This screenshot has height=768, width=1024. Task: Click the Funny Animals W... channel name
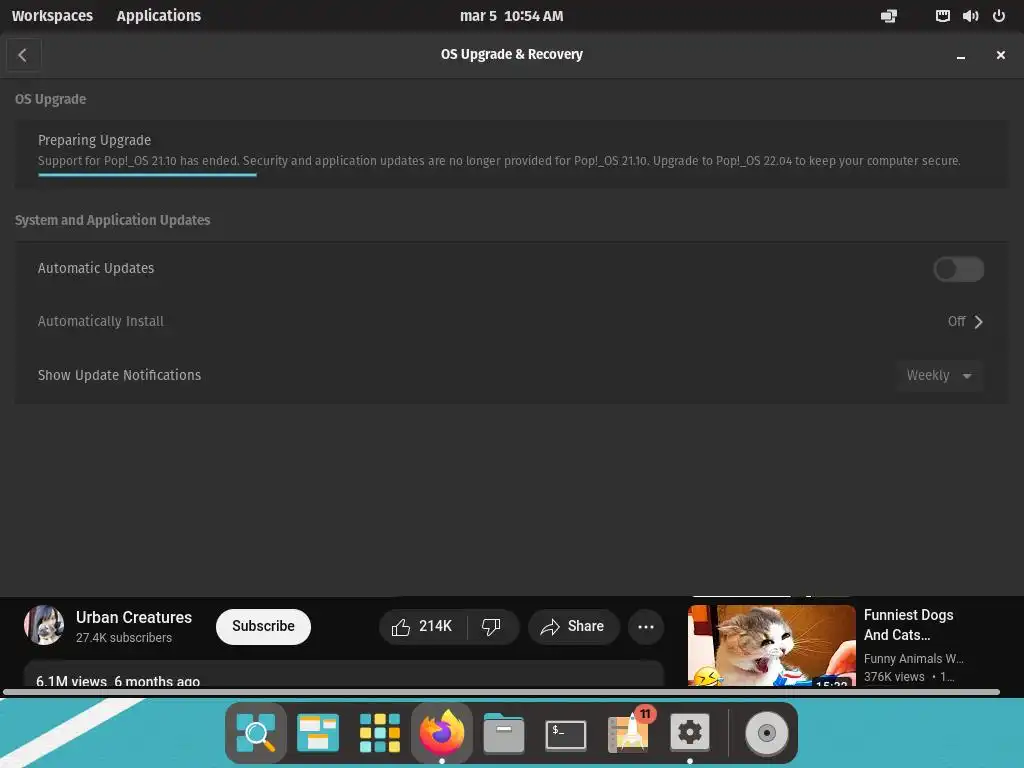click(913, 658)
